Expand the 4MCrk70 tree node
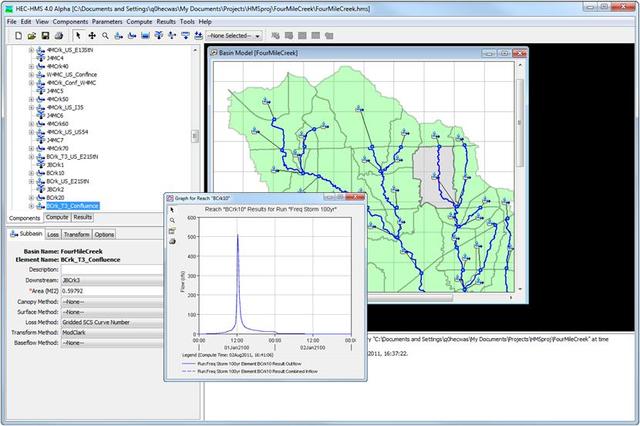Image resolution: width=640 pixels, height=426 pixels. (x=31, y=149)
